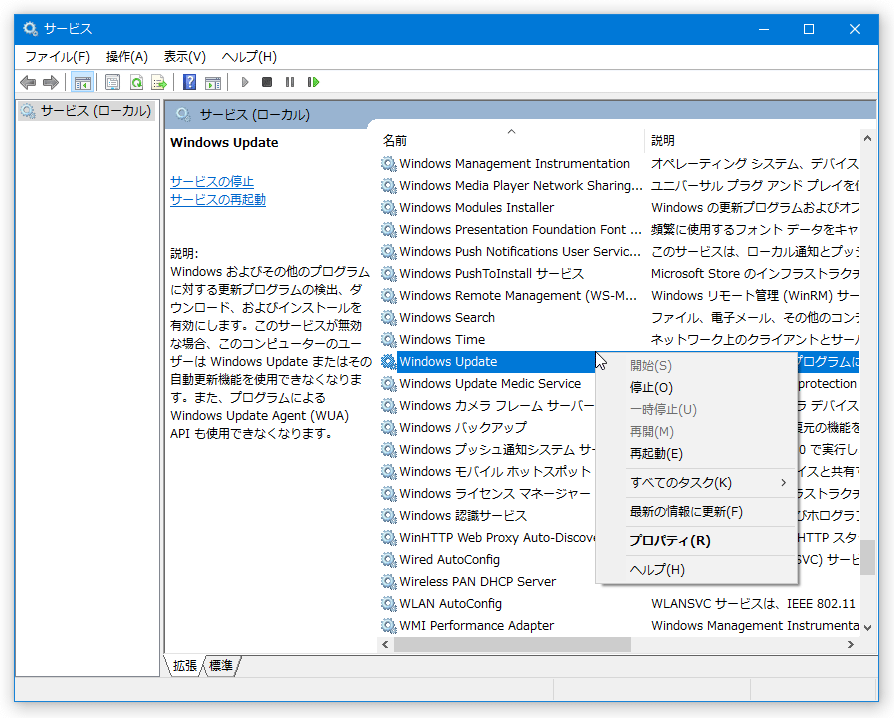Click the gear icon beside Windows Update Medic Service

[x=389, y=384]
